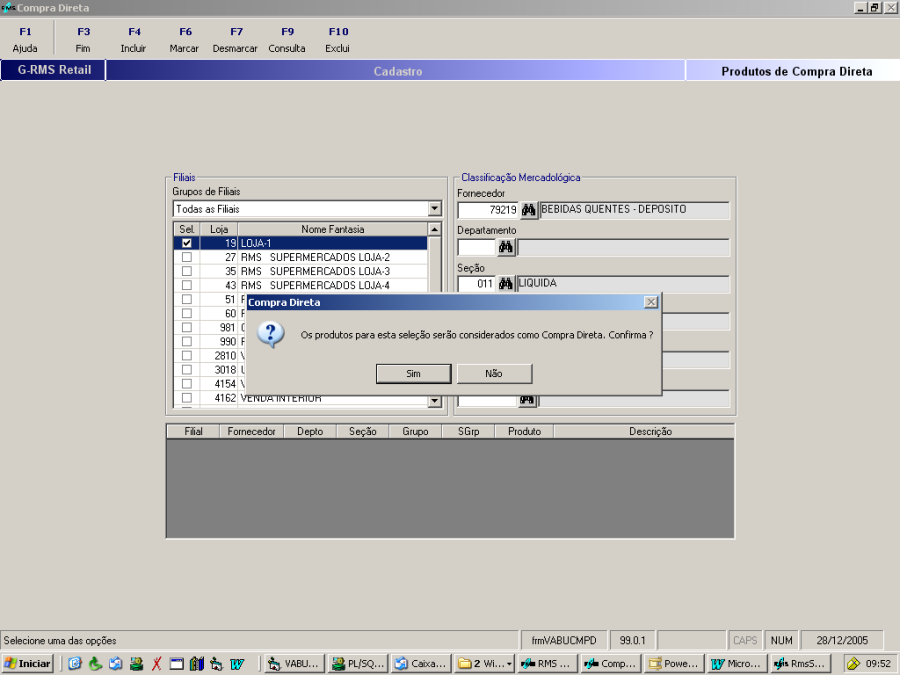The width and height of the screenshot is (900, 675).
Task: Check the store 981 checkbox
Action: pos(187,328)
